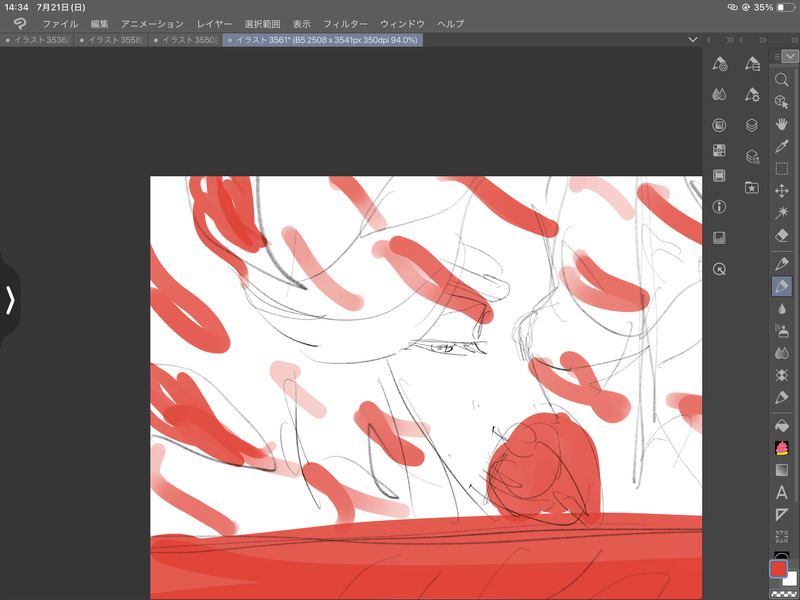This screenshot has width=800, height=600.
Task: Tap the 14:34 clock in status bar
Action: 16,7
